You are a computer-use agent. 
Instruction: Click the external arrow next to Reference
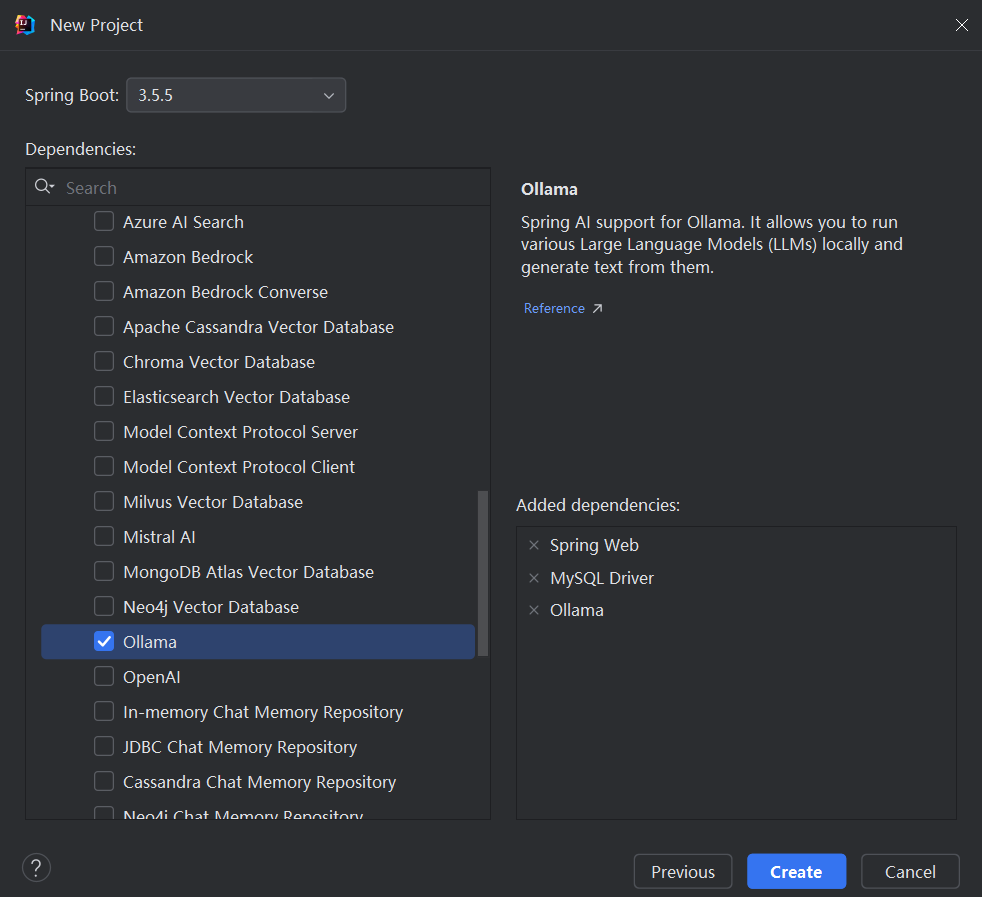click(x=597, y=308)
